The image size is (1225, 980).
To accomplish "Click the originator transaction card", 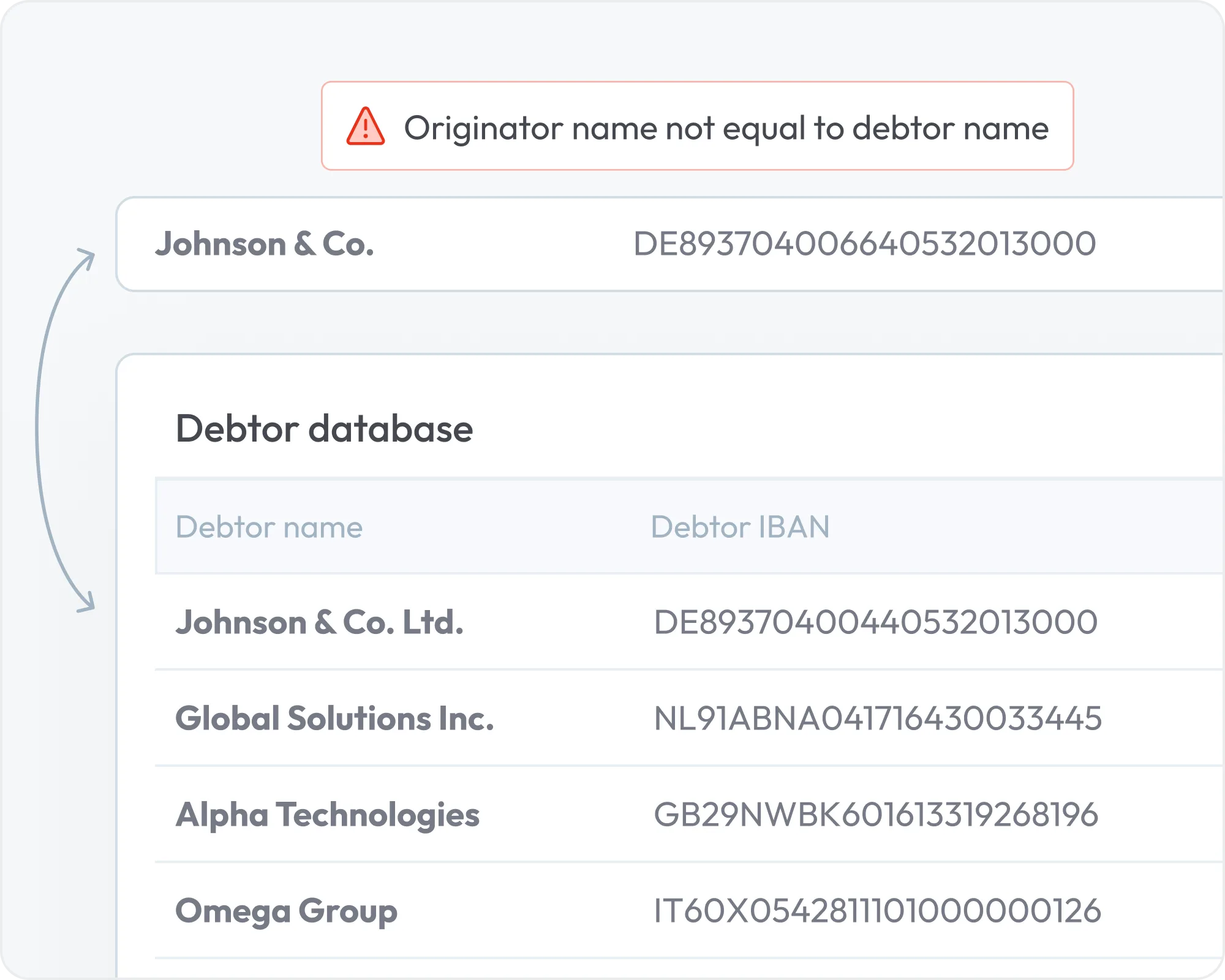I will click(x=670, y=244).
